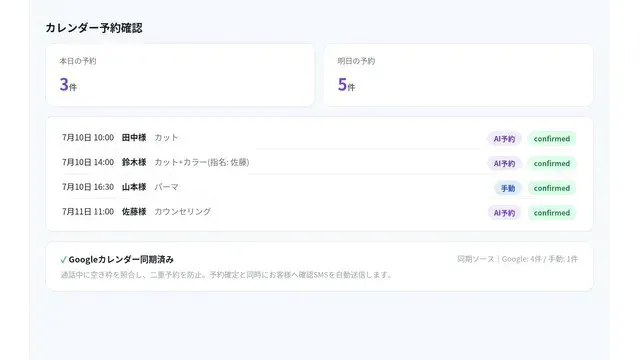Viewport: 640px width, 360px height.
Task: Select the AI予約 badge on 鈴木様's row
Action: click(504, 164)
